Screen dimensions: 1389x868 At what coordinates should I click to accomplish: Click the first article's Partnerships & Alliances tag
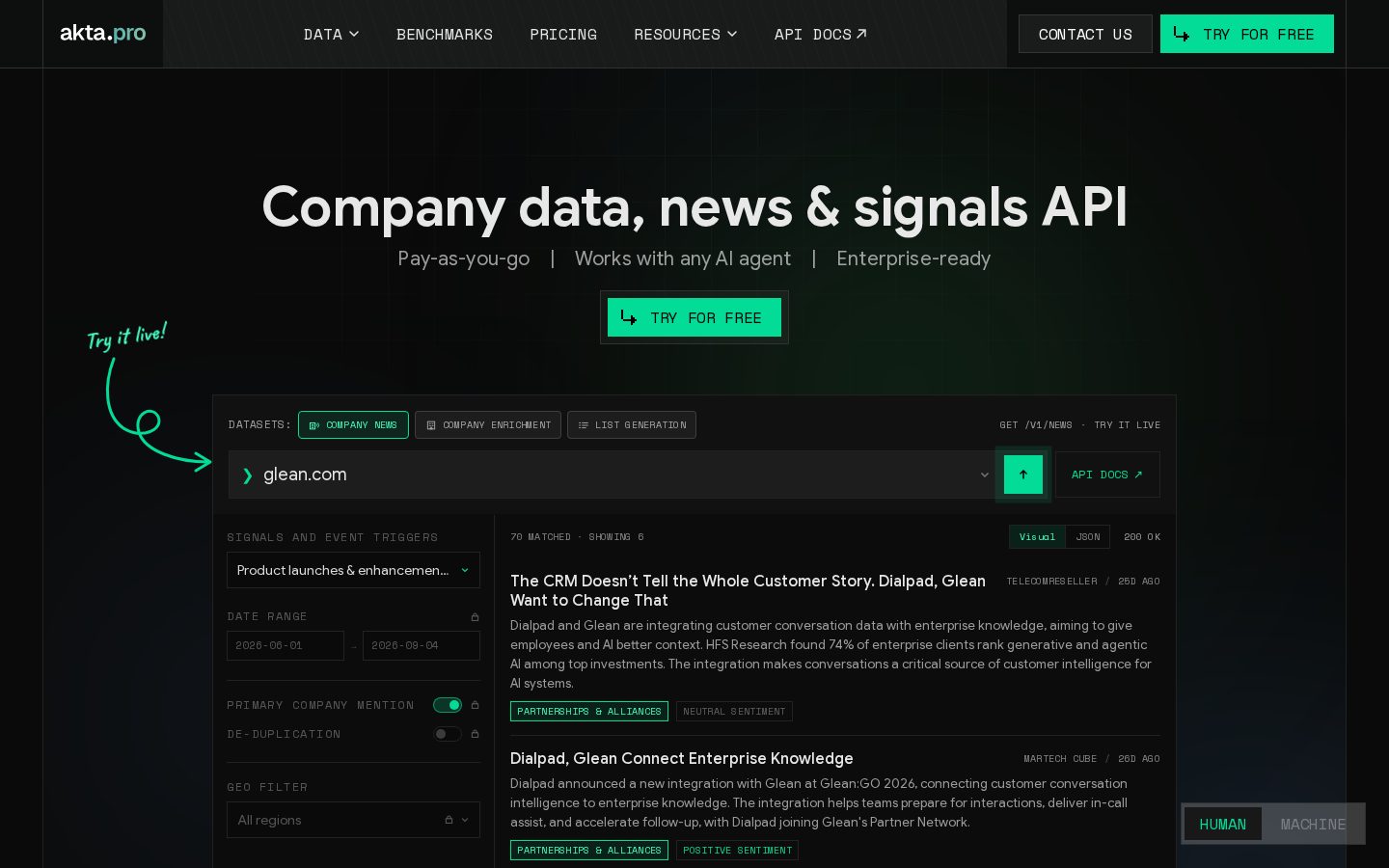589,712
